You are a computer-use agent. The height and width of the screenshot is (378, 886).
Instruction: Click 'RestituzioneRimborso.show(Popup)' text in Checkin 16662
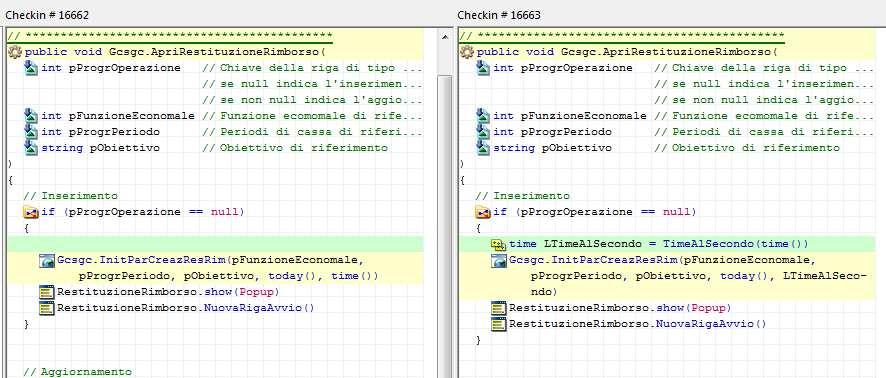coord(168,292)
